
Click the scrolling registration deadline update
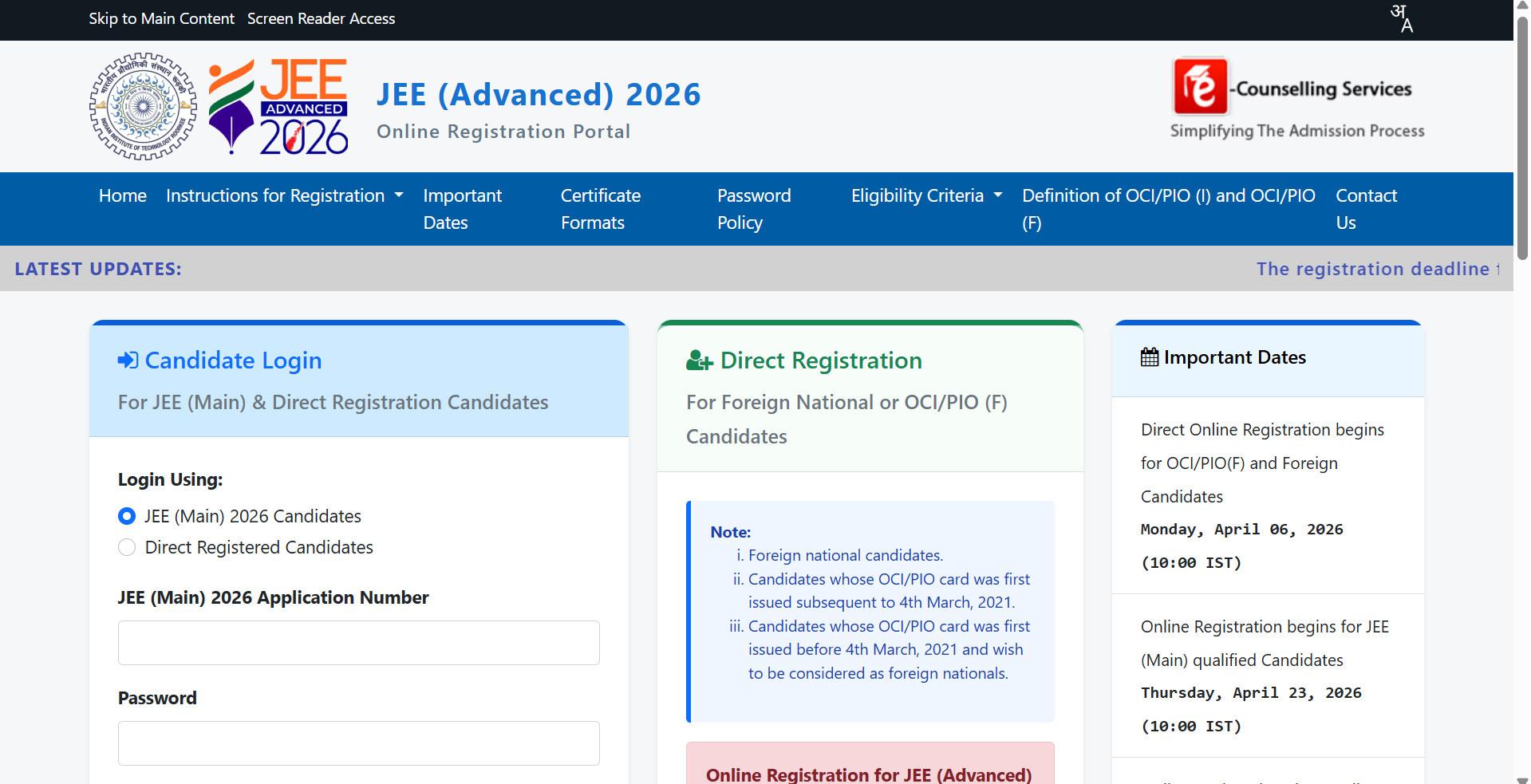pyautogui.click(x=1378, y=269)
